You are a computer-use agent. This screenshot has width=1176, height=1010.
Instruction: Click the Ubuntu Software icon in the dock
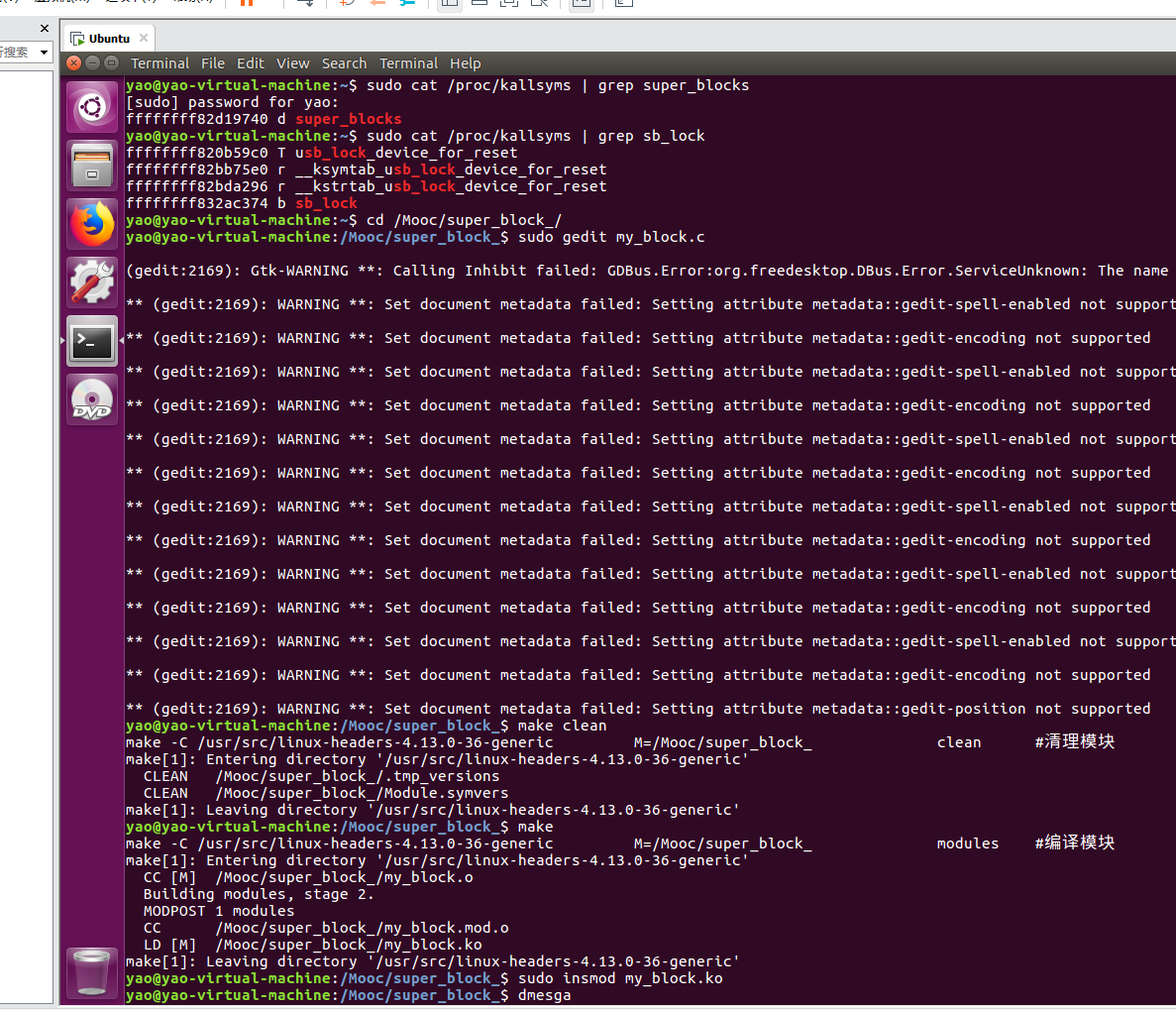[x=91, y=106]
